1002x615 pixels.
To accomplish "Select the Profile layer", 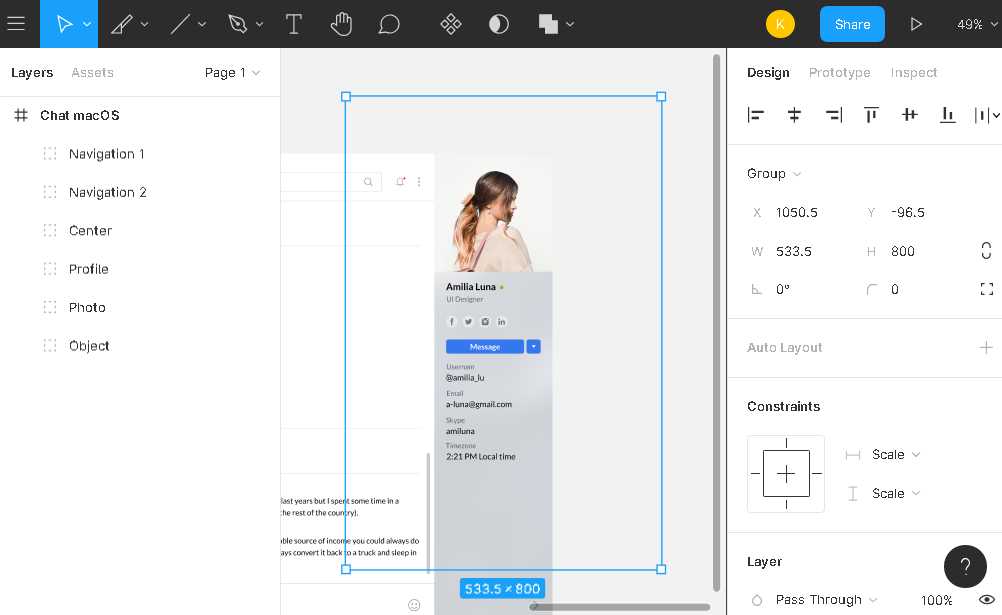I will click(x=88, y=269).
